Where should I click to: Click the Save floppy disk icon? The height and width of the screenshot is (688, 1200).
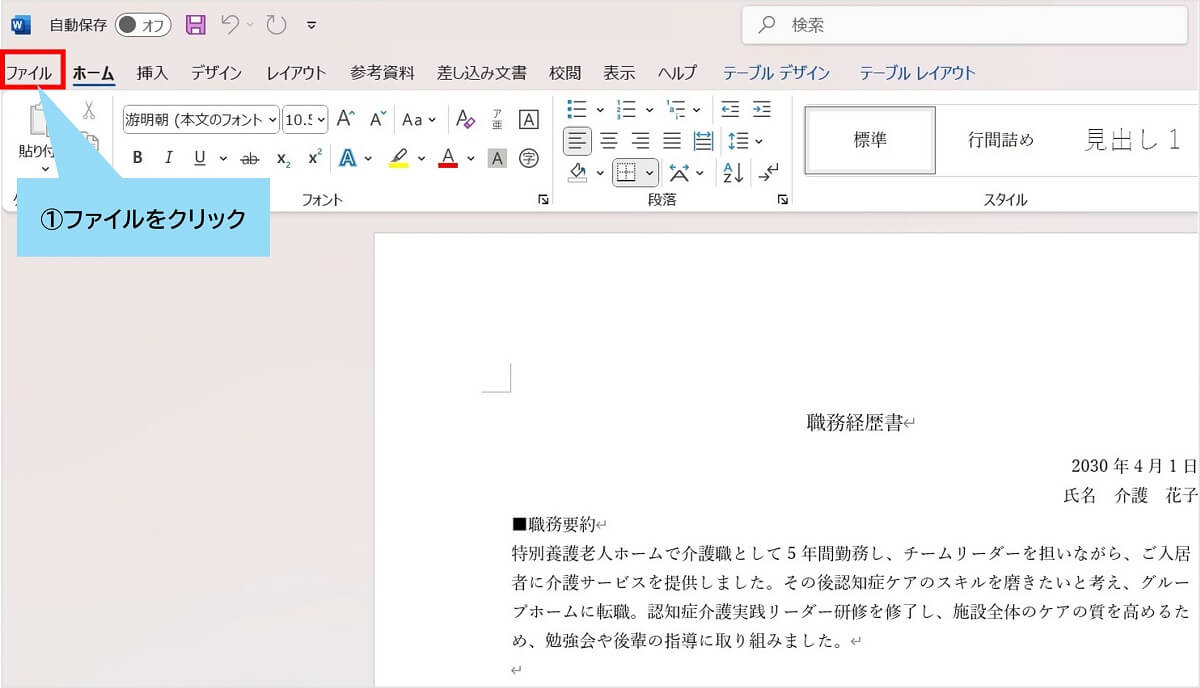(196, 25)
